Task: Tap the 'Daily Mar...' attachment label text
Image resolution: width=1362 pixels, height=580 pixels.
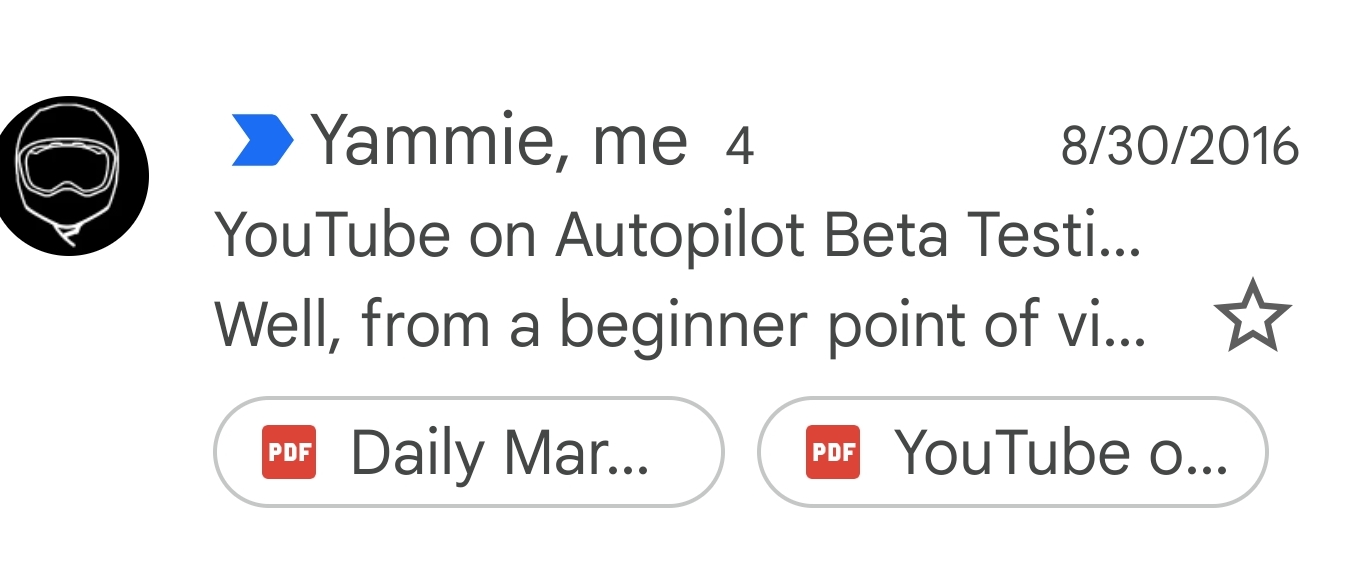Action: (499, 453)
